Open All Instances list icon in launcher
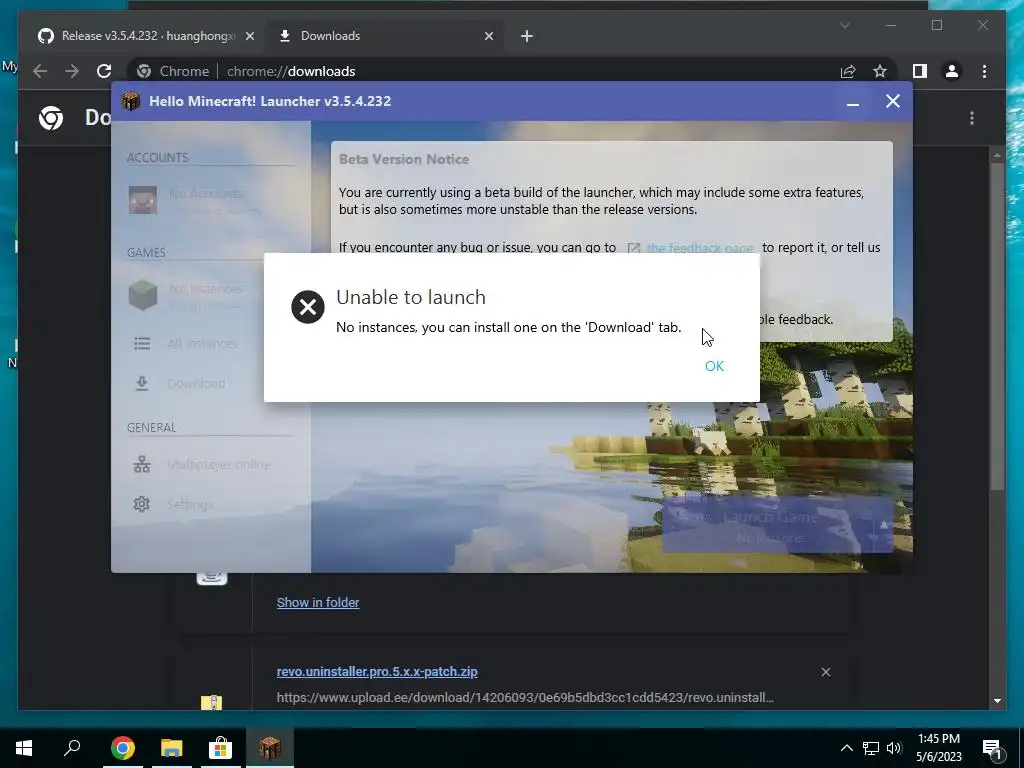The image size is (1024, 768). pyautogui.click(x=142, y=343)
